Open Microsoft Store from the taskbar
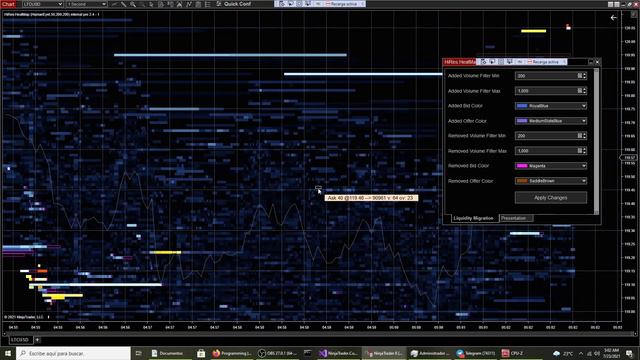This screenshot has height=360, width=640. click(x=200, y=353)
